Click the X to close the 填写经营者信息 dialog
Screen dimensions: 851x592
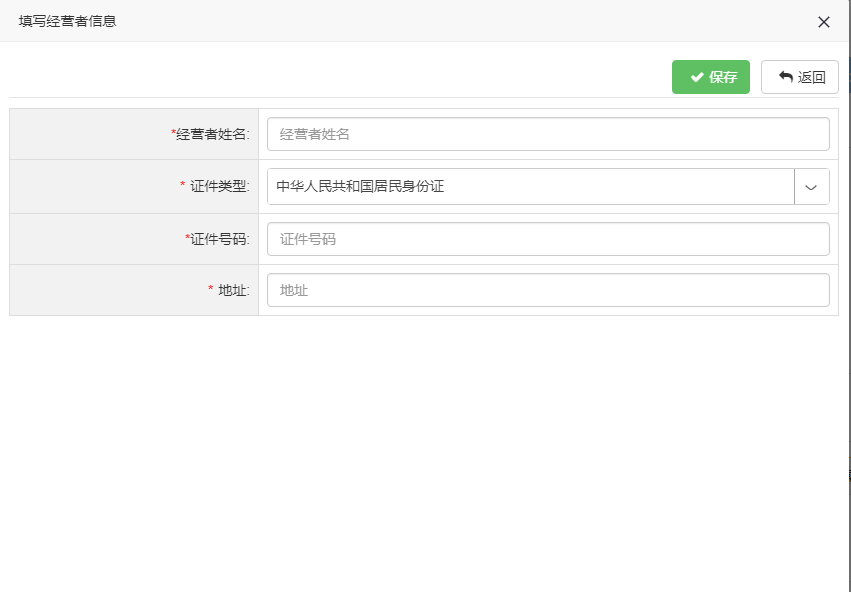click(x=823, y=21)
